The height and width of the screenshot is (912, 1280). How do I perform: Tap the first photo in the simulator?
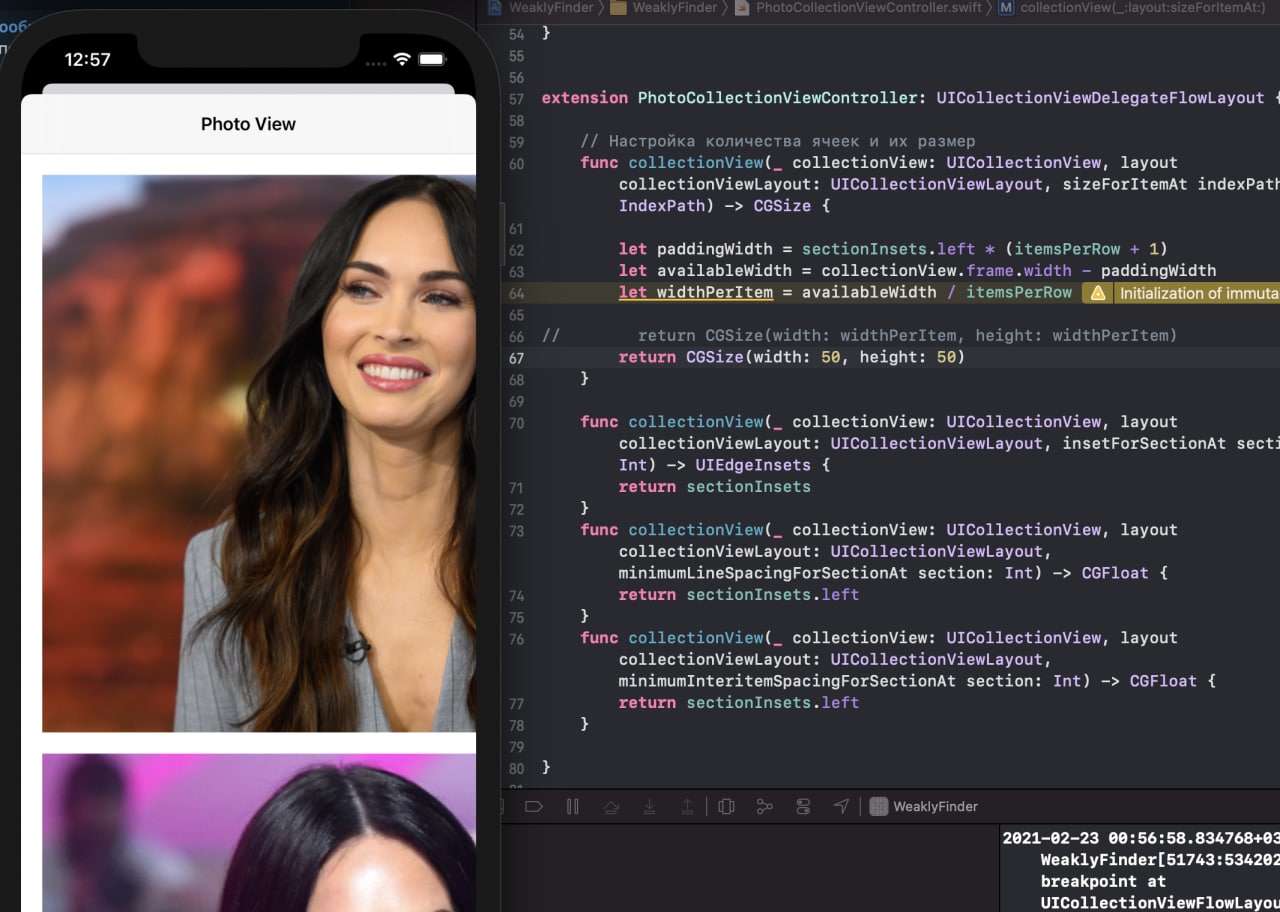(x=259, y=453)
